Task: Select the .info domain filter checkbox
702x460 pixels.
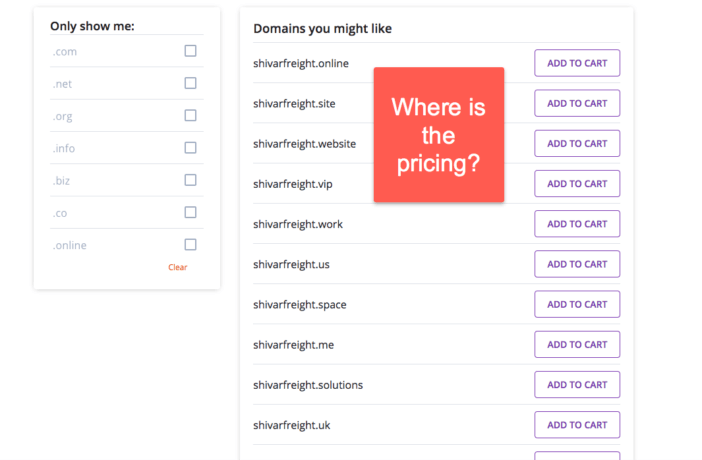Action: coord(190,147)
